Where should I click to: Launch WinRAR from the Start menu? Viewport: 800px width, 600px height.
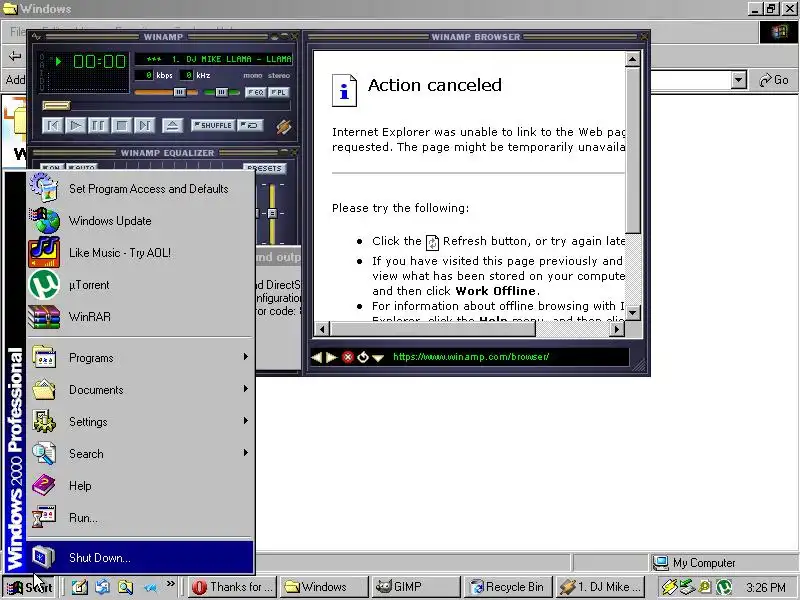pos(140,316)
